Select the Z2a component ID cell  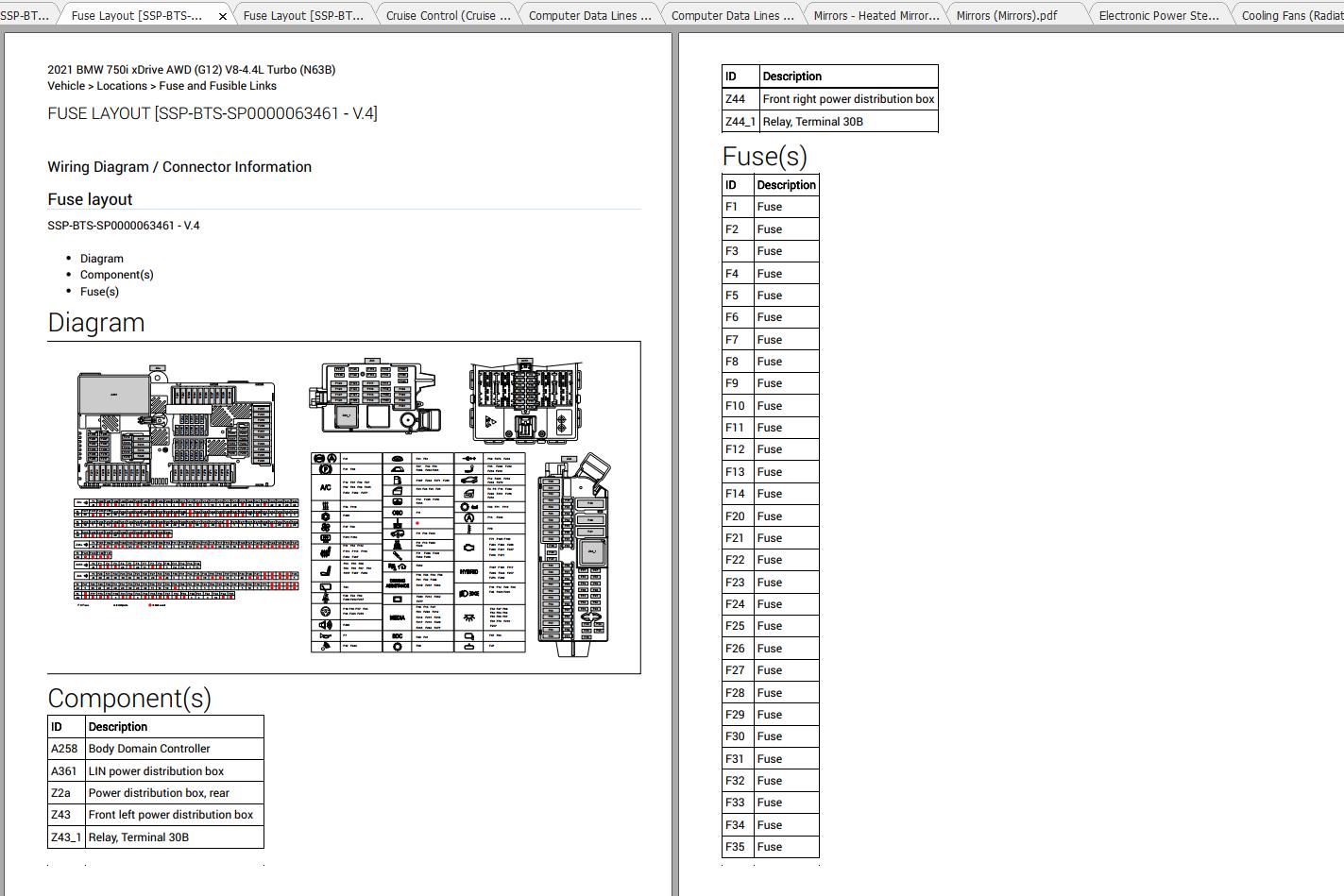pyautogui.click(x=66, y=793)
